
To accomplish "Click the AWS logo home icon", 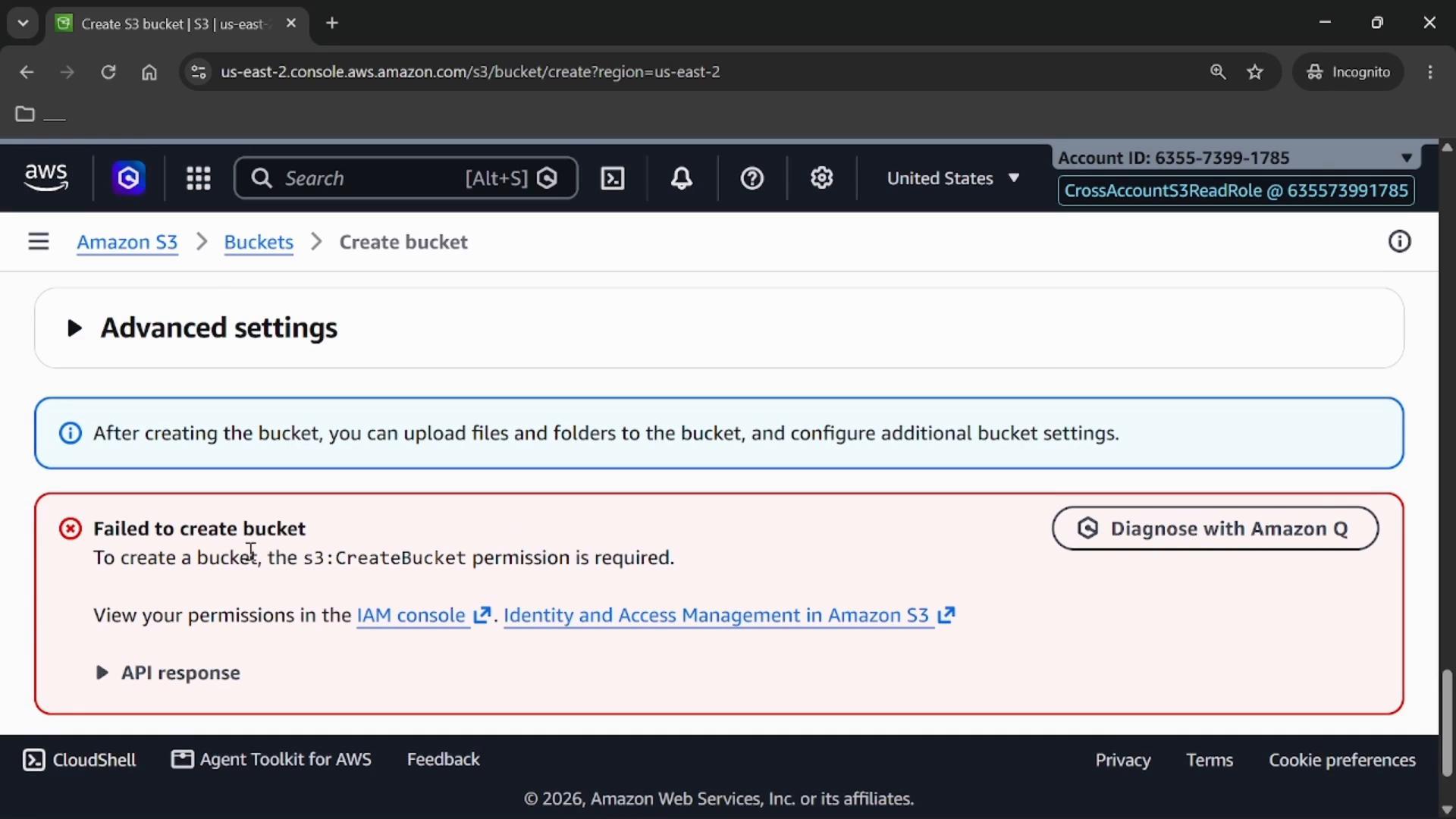I will click(x=46, y=177).
